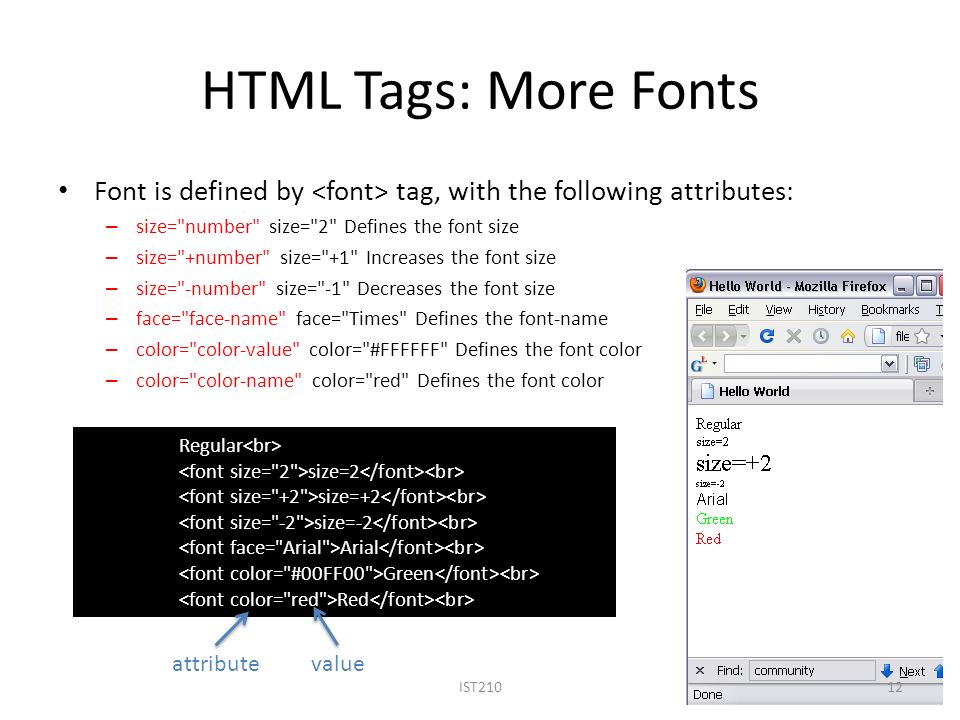This screenshot has height=720, width=960.
Task: Click the red face="face-name" attribute text
Action: coord(211,318)
